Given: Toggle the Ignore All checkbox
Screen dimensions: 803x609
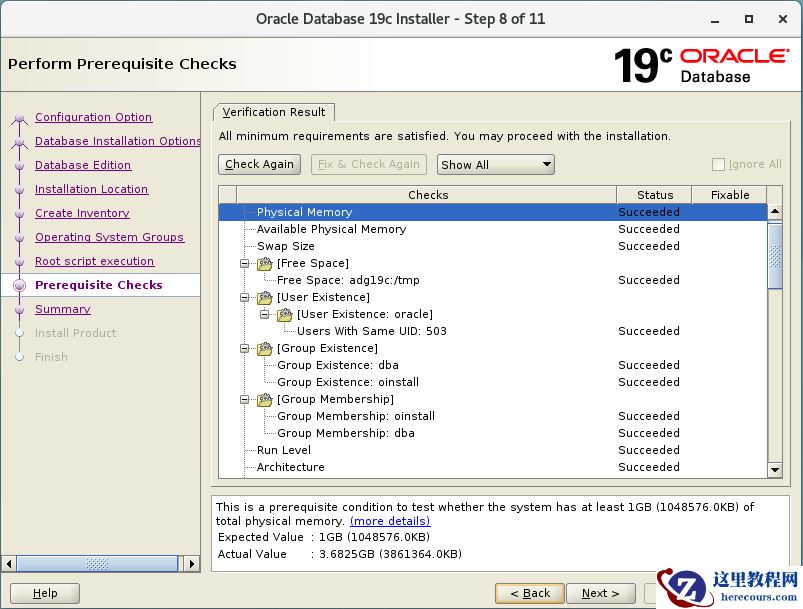Looking at the screenshot, I should [718, 164].
